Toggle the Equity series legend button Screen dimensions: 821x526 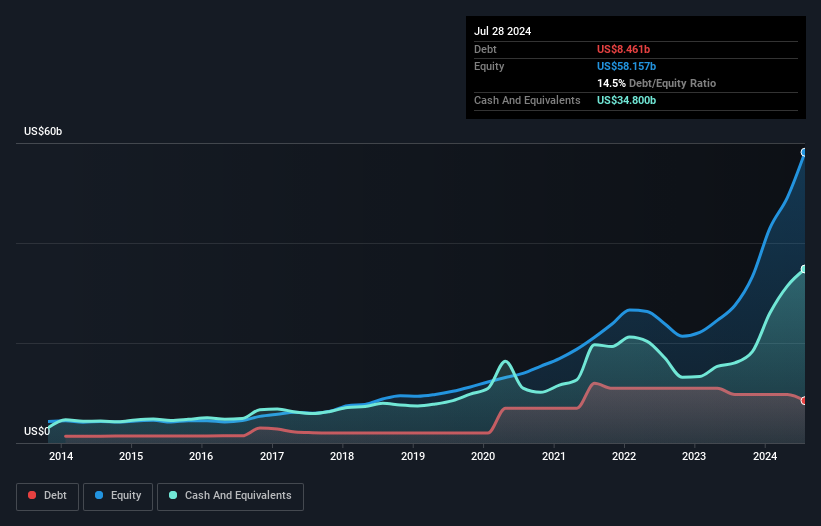coord(118,496)
